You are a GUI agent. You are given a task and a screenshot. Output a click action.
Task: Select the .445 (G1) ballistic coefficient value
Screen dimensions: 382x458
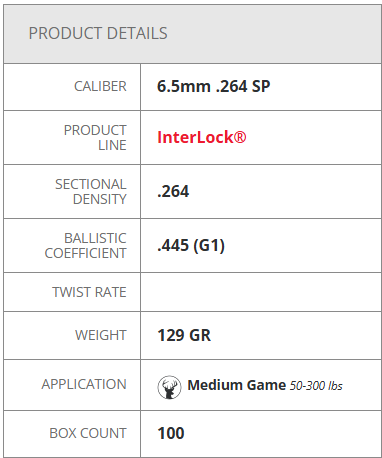point(191,246)
